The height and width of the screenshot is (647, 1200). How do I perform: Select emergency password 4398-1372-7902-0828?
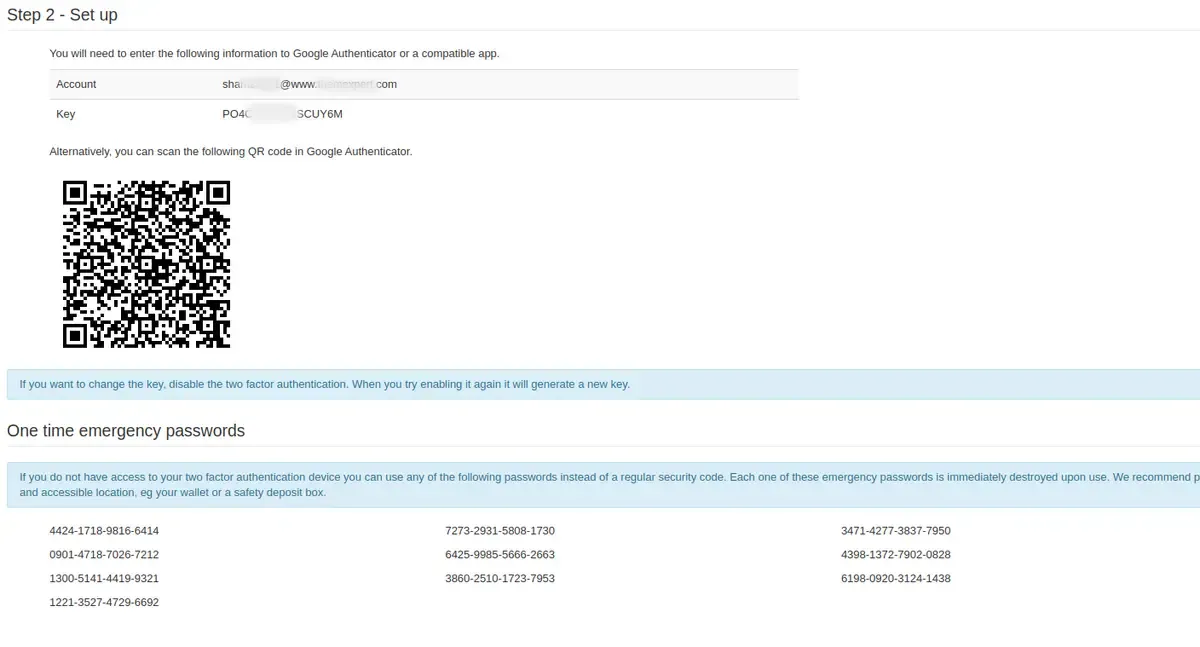coord(896,555)
